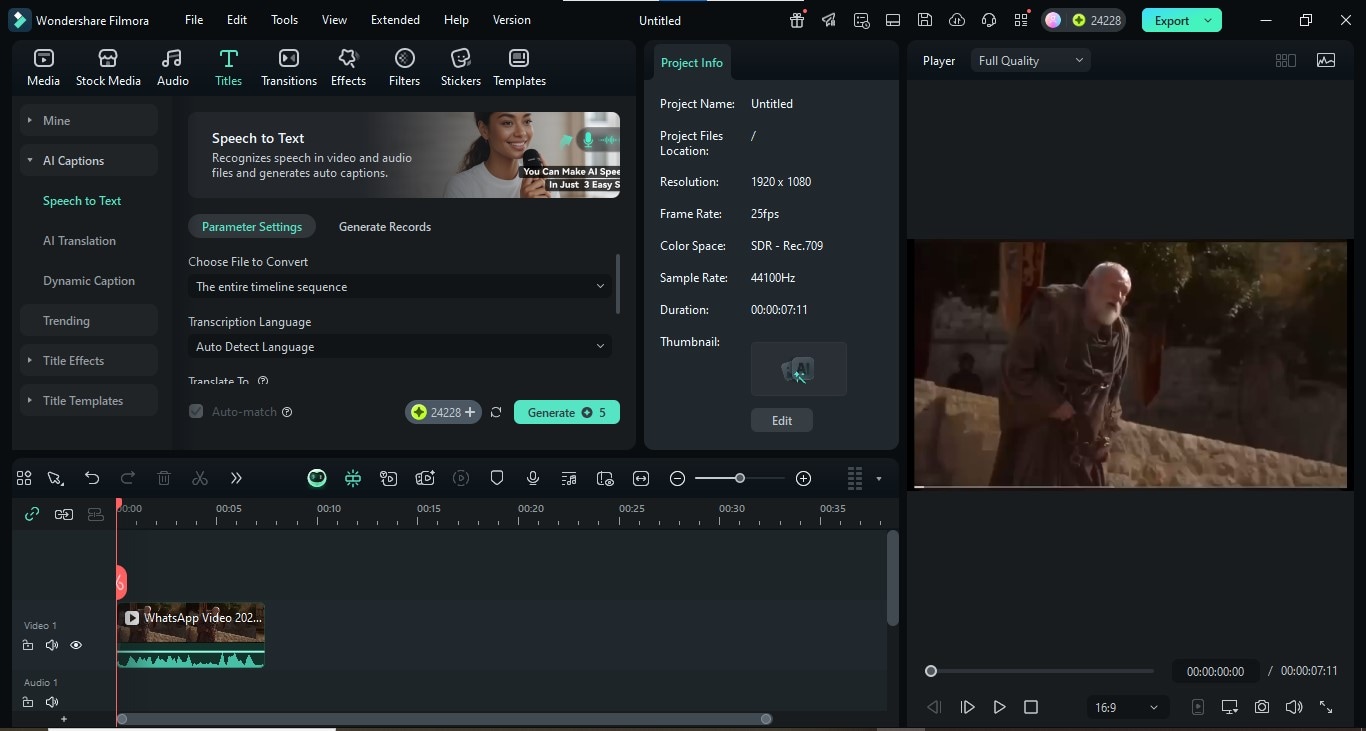Open the 16:9 aspect ratio dropdown

[1126, 707]
